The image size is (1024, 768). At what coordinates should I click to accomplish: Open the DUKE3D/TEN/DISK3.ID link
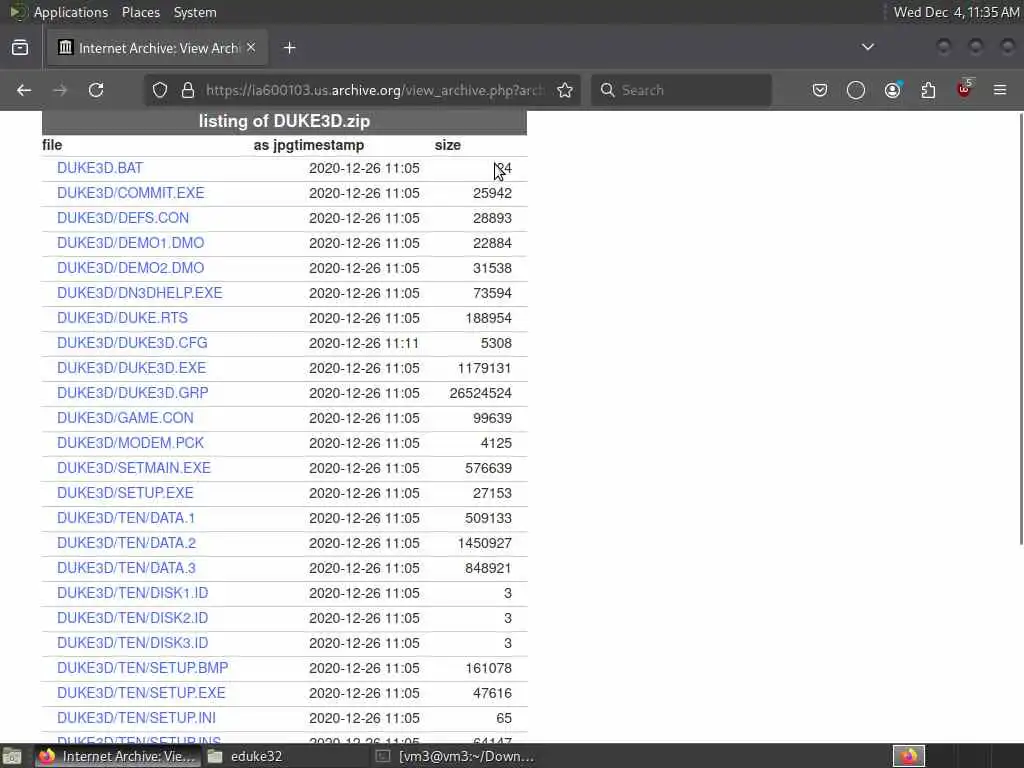tap(133, 643)
